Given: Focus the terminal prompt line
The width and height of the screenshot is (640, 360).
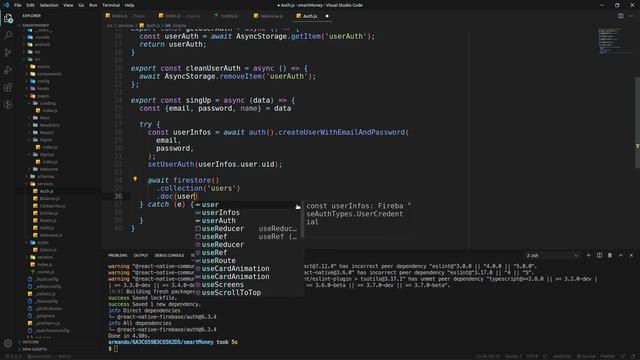Looking at the screenshot, I should [113, 349].
